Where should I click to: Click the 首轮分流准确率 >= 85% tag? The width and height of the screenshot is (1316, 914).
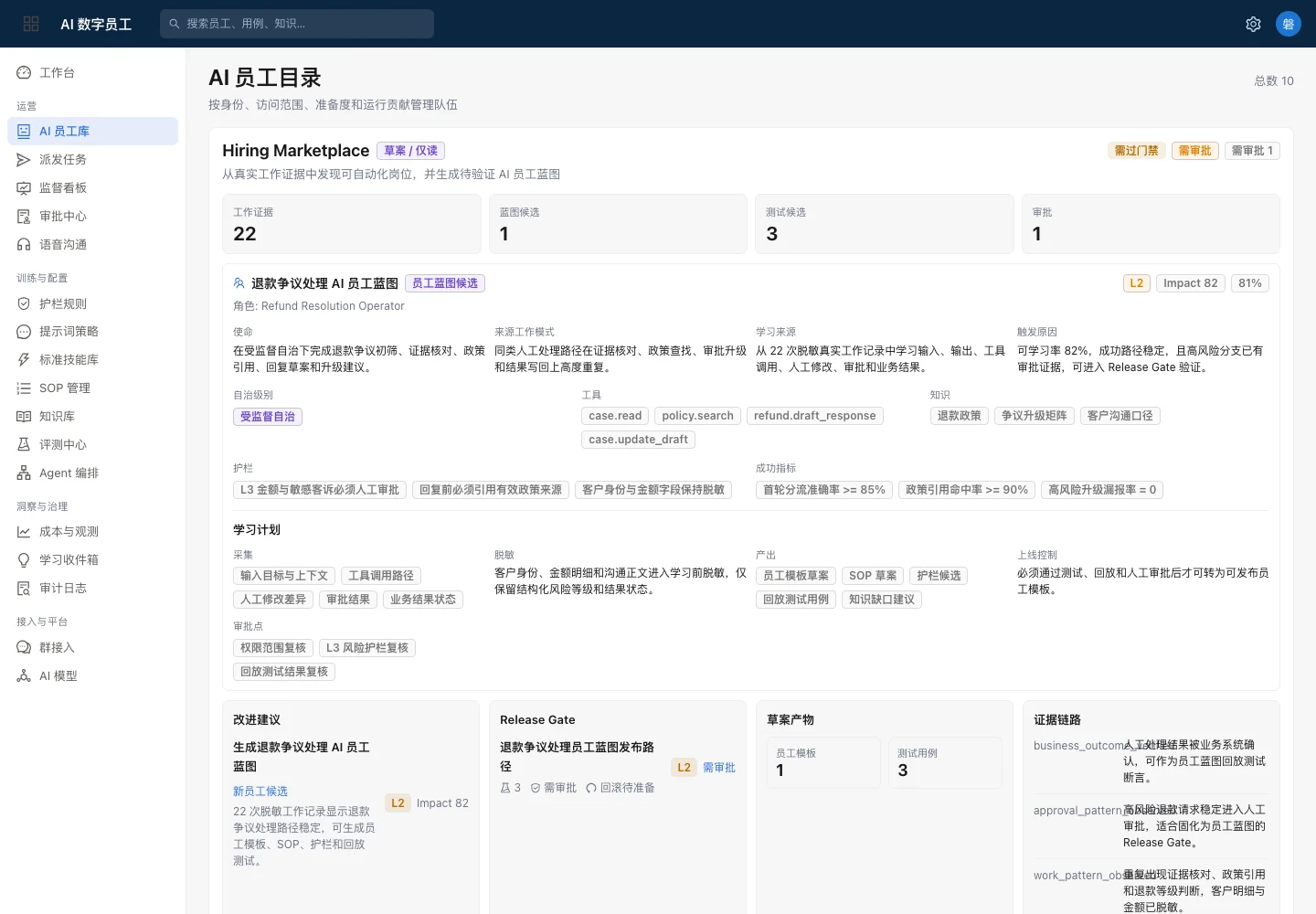824,490
